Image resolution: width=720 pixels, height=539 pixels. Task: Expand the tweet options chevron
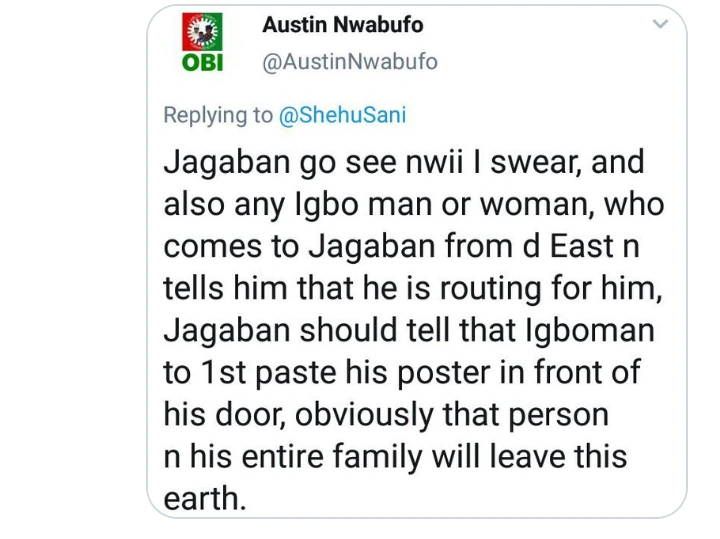click(660, 23)
